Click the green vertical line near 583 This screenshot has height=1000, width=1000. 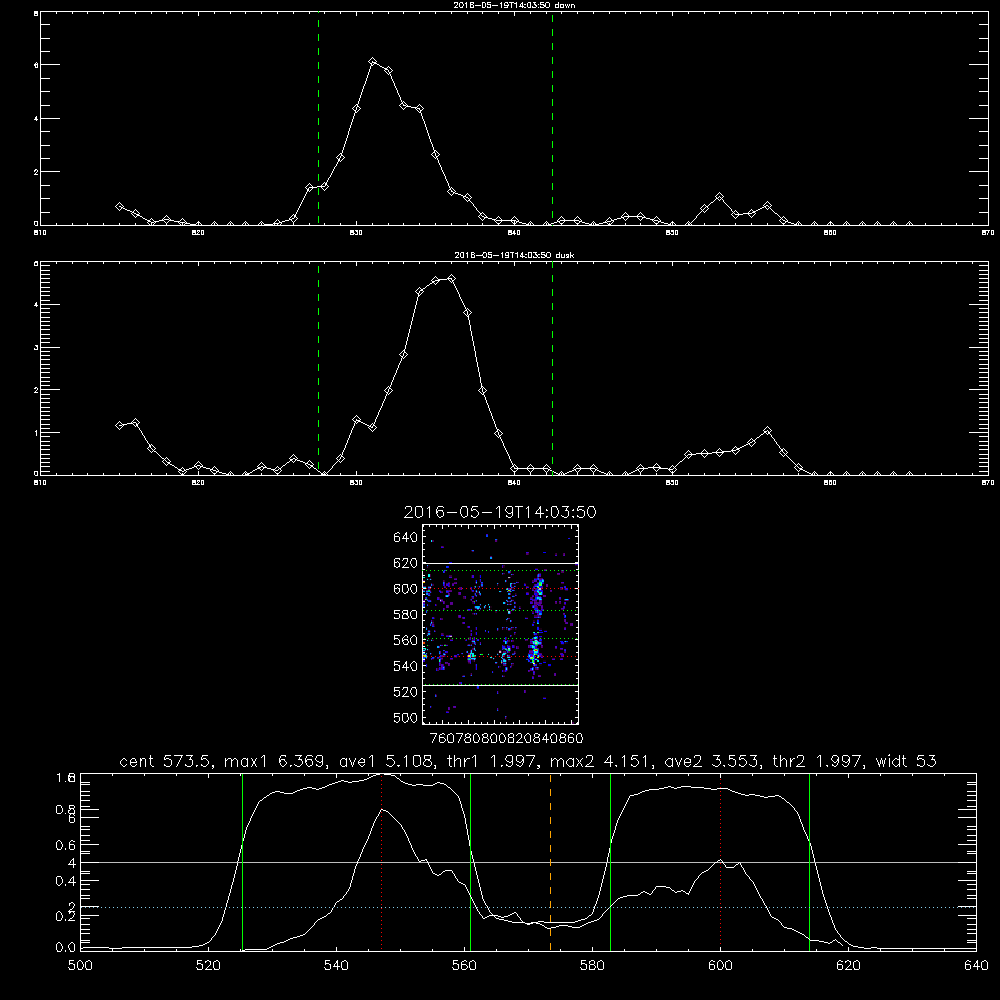point(610,862)
